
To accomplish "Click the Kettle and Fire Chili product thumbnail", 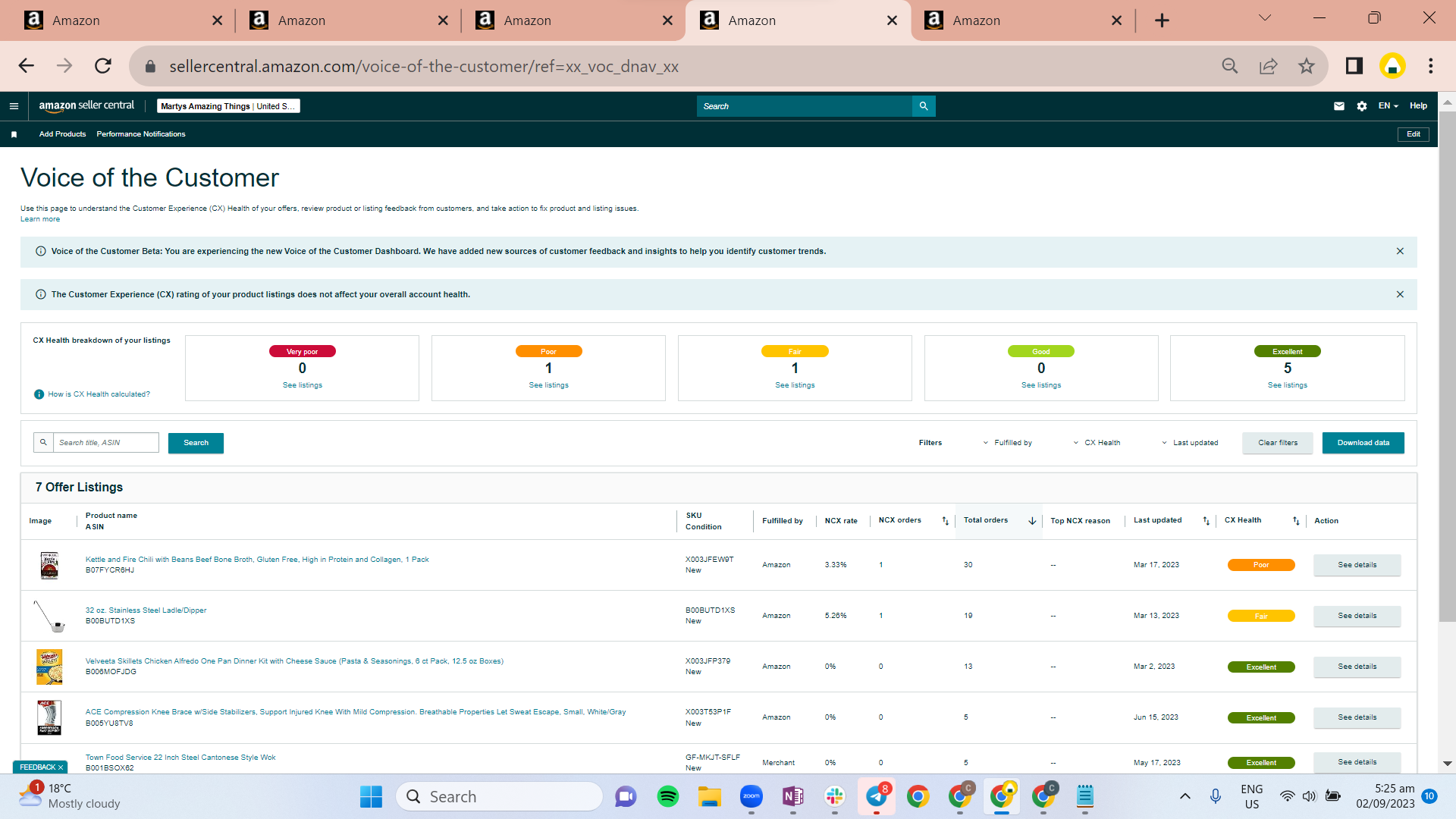I will [x=49, y=566].
